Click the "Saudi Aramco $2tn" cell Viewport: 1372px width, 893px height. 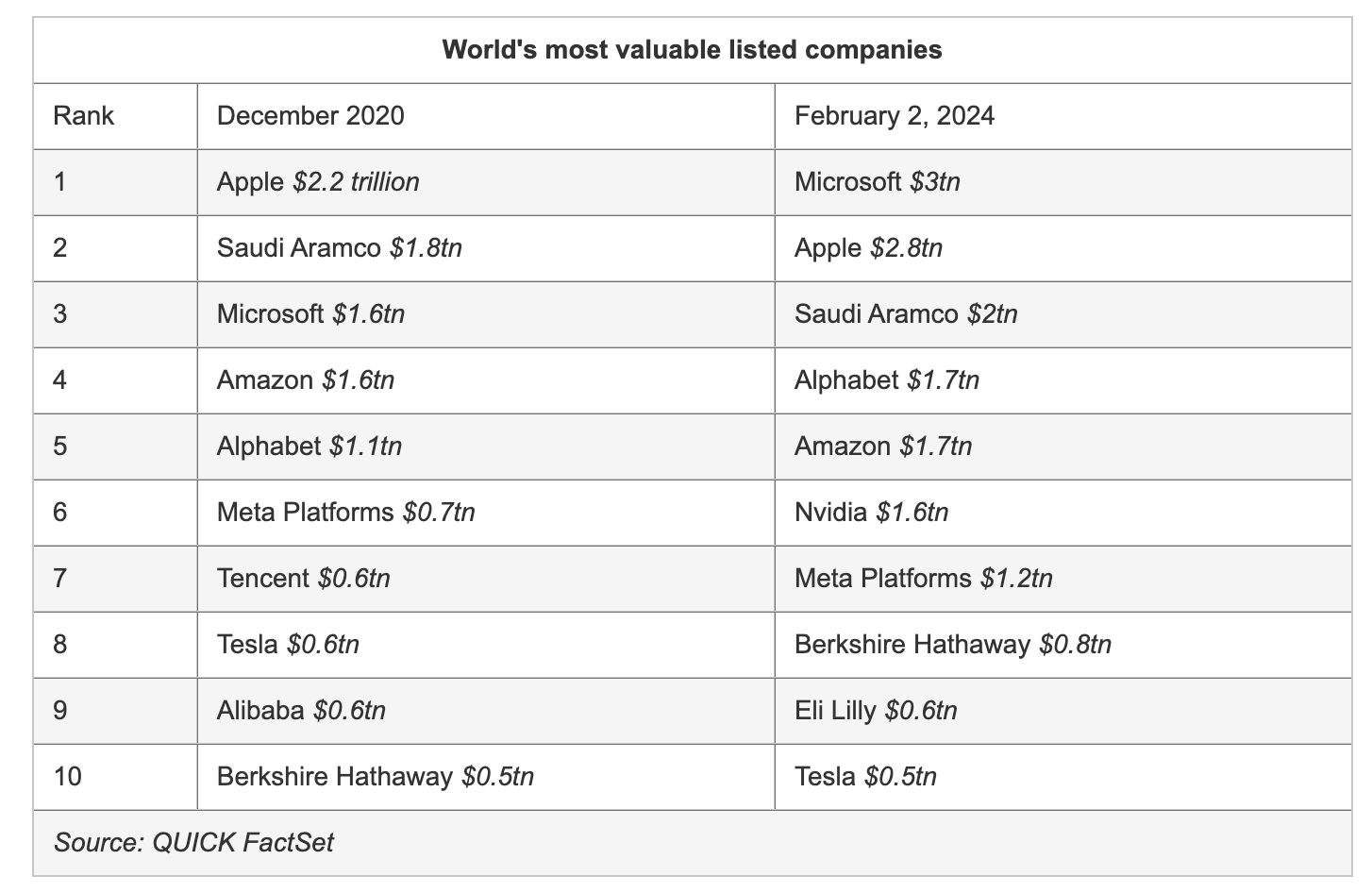tap(906, 314)
